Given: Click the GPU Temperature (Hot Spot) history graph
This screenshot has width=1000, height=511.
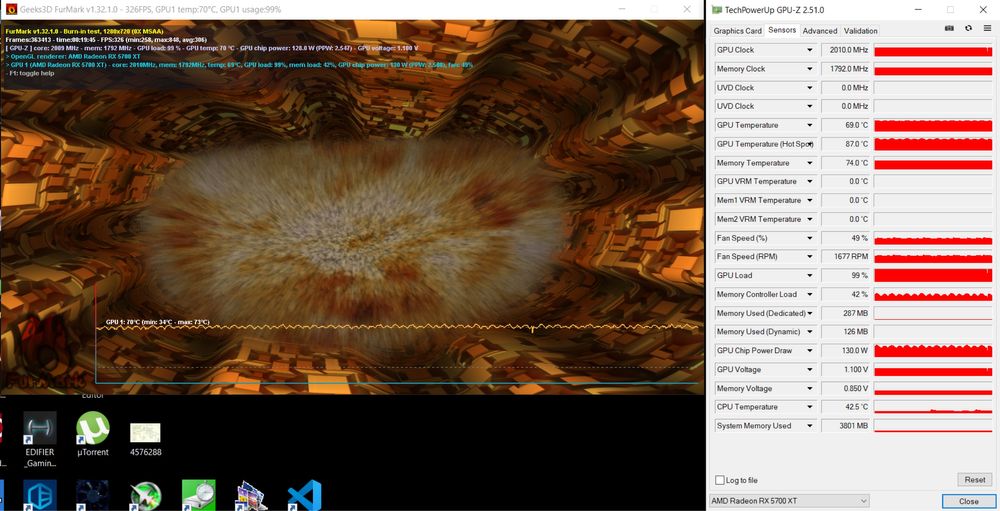Looking at the screenshot, I should (932, 144).
